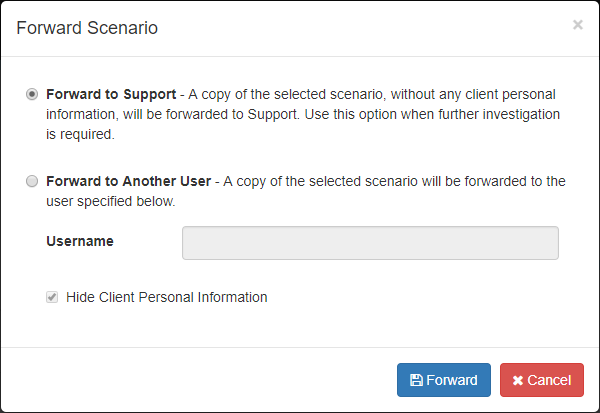The height and width of the screenshot is (413, 600).
Task: Toggle Hide Client Personal Information checkbox
Action: (x=52, y=297)
